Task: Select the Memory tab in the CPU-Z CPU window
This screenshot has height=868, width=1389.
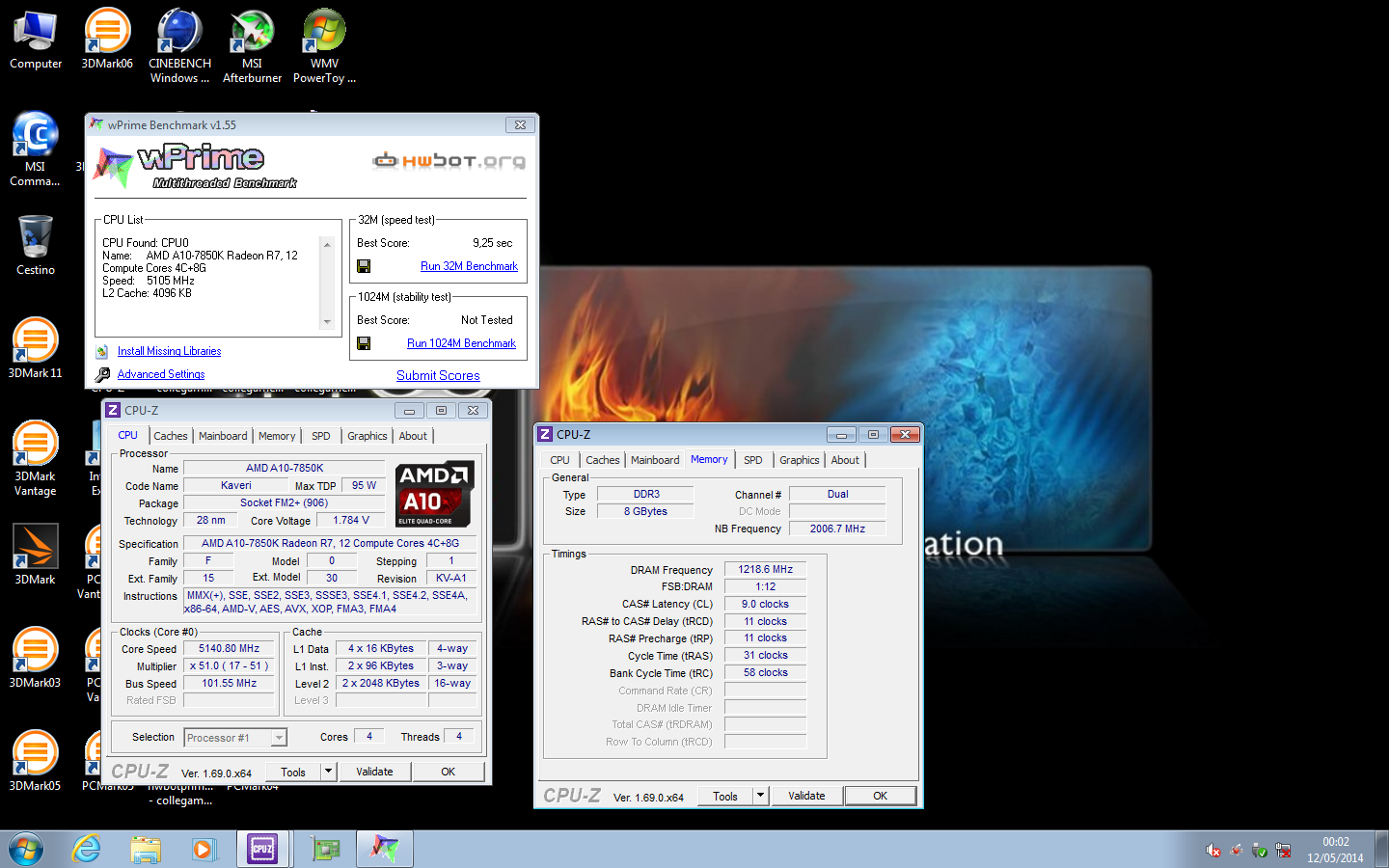Action: tap(277, 436)
